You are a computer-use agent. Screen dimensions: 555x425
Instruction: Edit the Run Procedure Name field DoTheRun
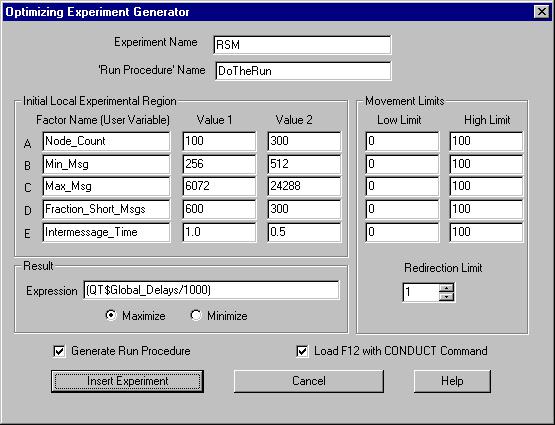point(303,71)
